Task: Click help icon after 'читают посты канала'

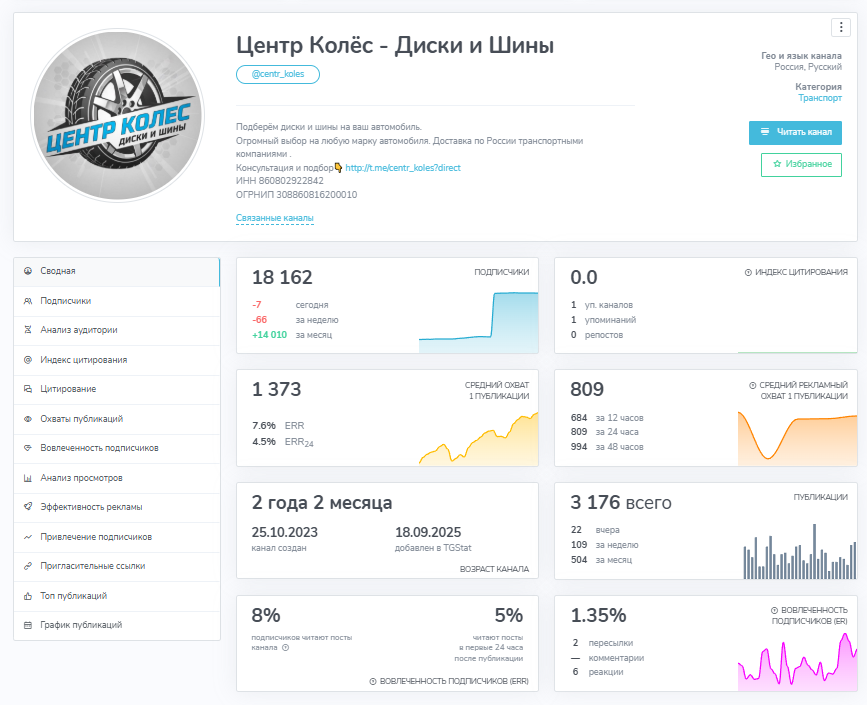Action: click(285, 647)
